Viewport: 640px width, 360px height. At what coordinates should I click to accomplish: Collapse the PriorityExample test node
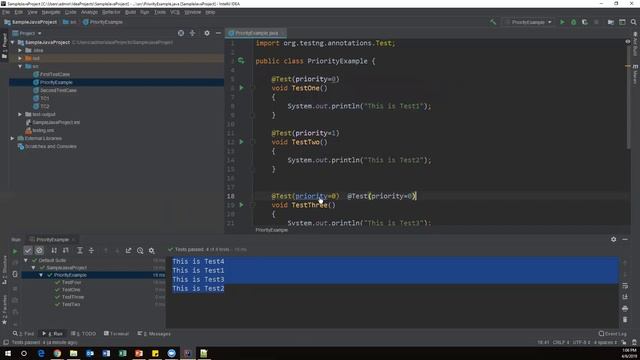[x=41, y=275]
